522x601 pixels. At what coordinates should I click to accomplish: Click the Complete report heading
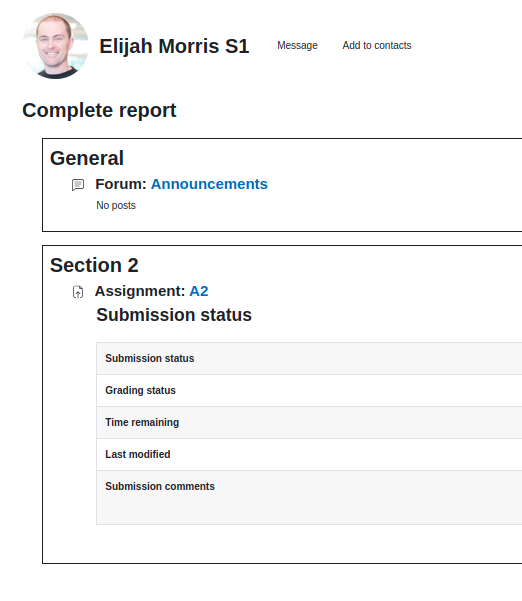(x=99, y=110)
